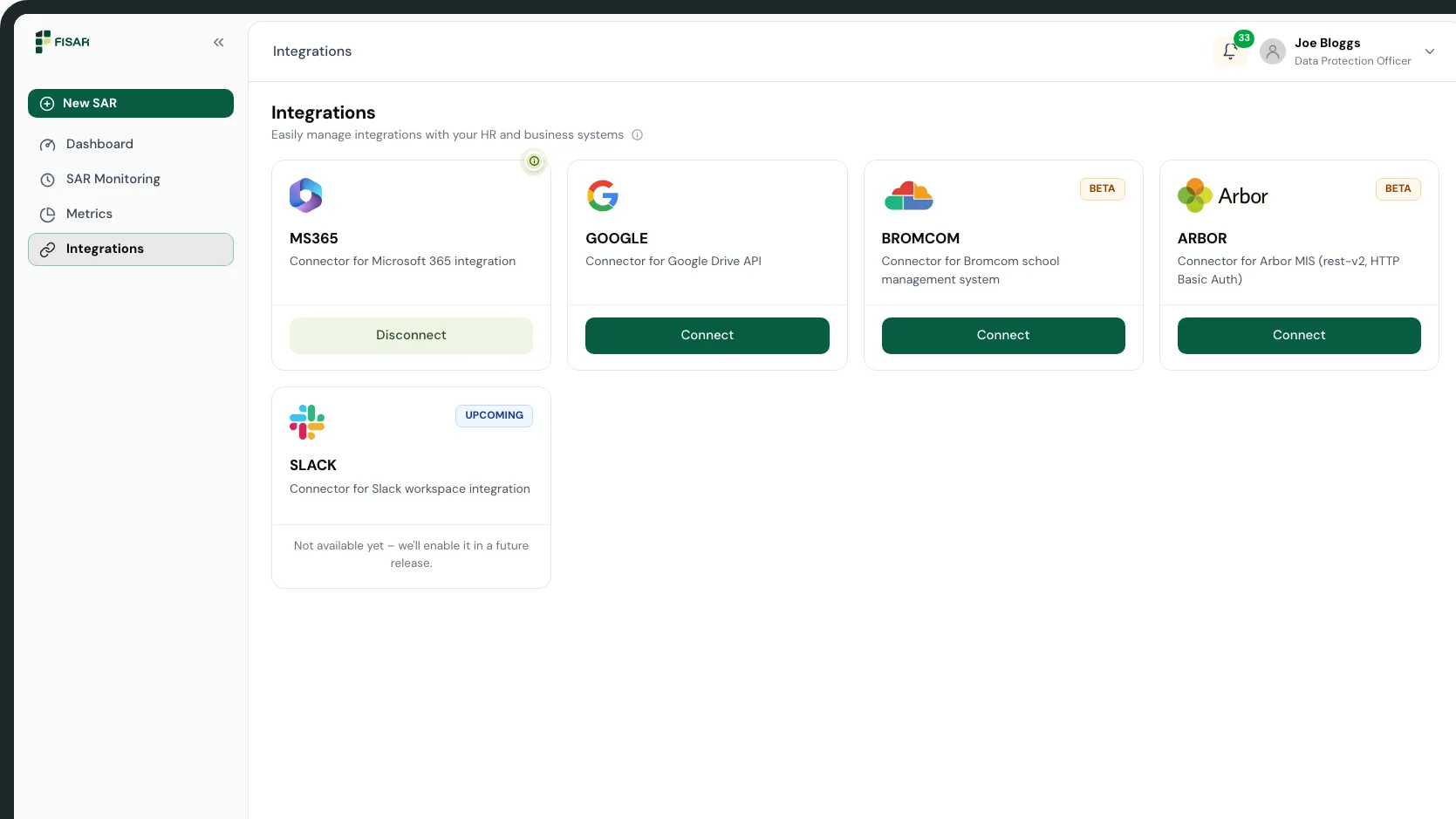Viewport: 1456px width, 819px height.
Task: Select Integrations in sidebar
Action: [x=131, y=249]
